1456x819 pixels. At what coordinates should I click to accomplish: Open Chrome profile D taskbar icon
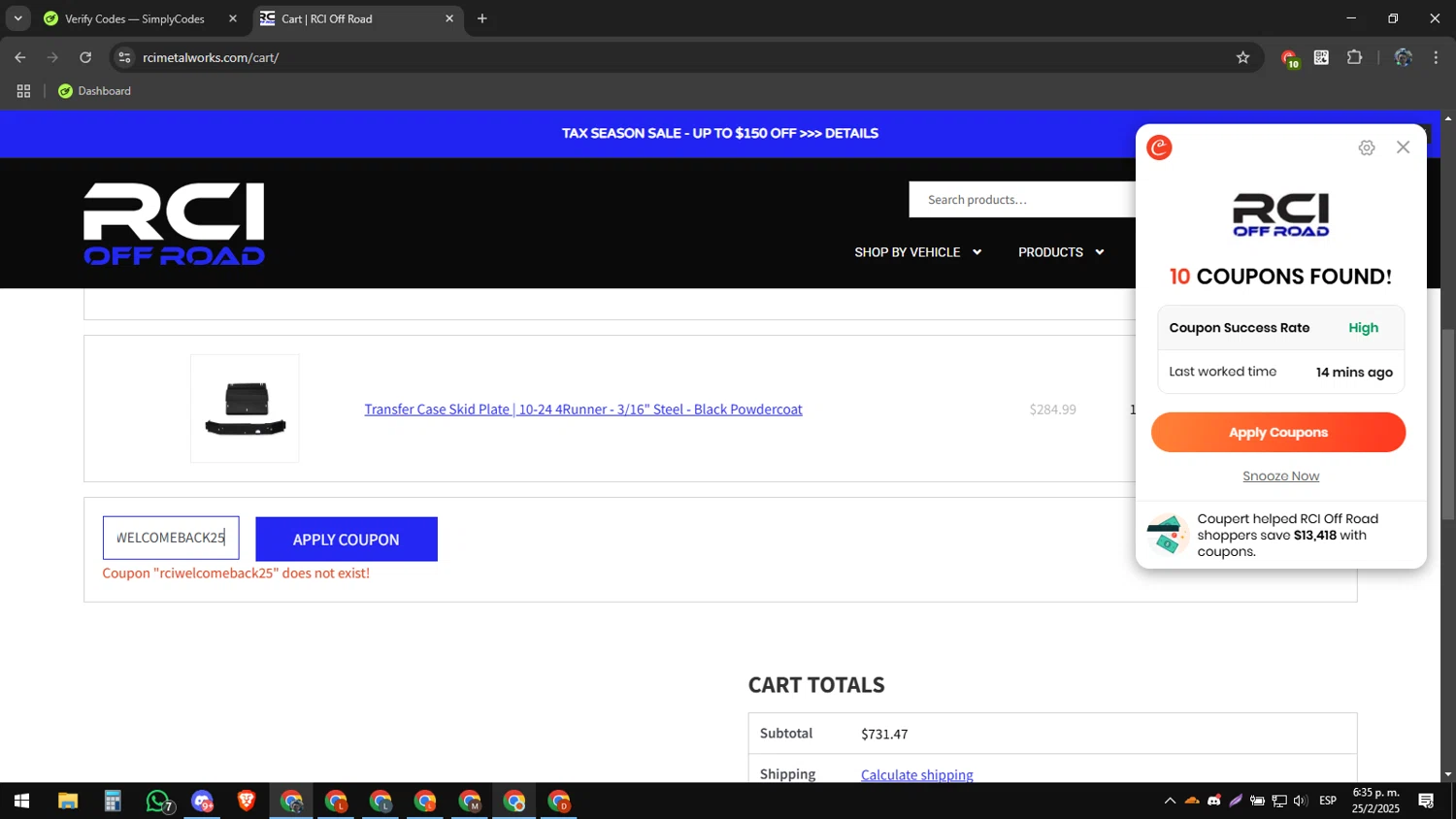click(x=559, y=802)
